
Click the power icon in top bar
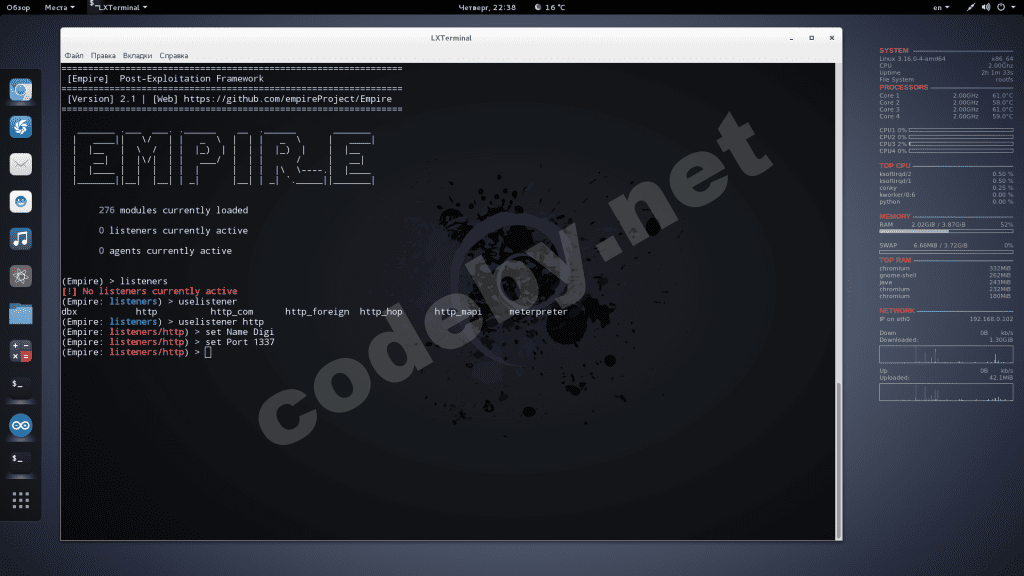click(1001, 7)
